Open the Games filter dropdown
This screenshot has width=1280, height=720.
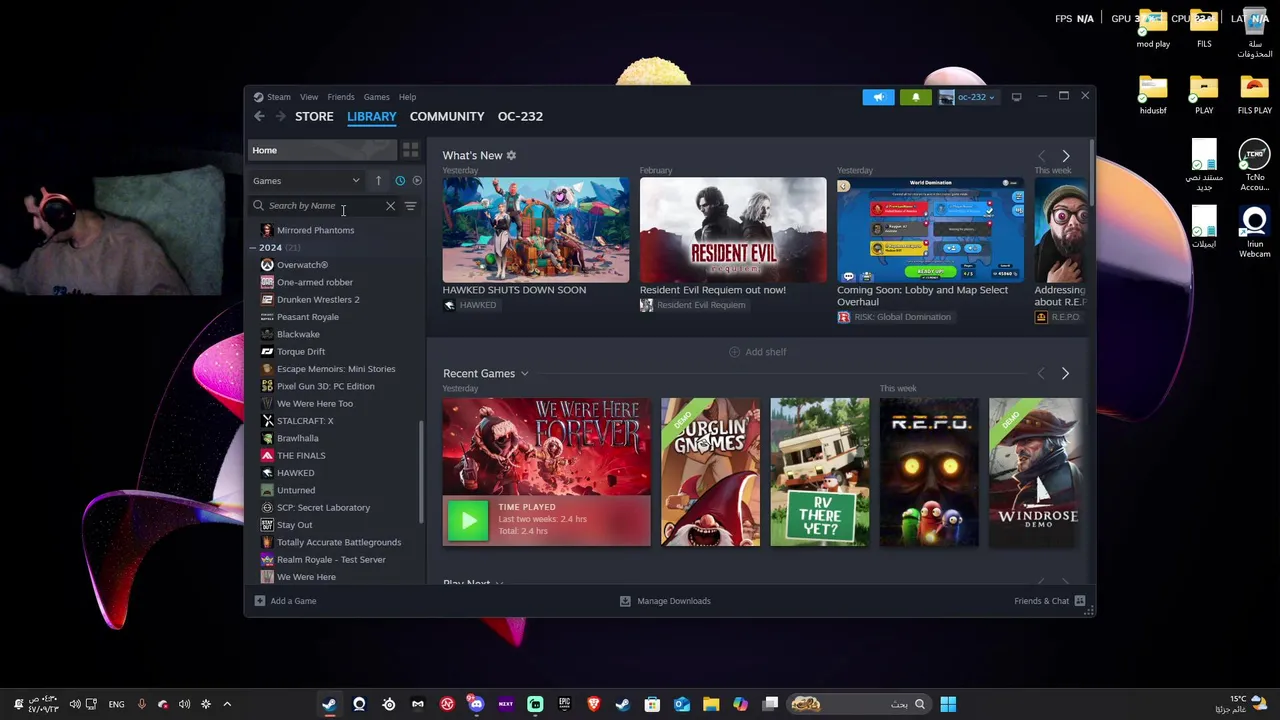click(x=306, y=181)
